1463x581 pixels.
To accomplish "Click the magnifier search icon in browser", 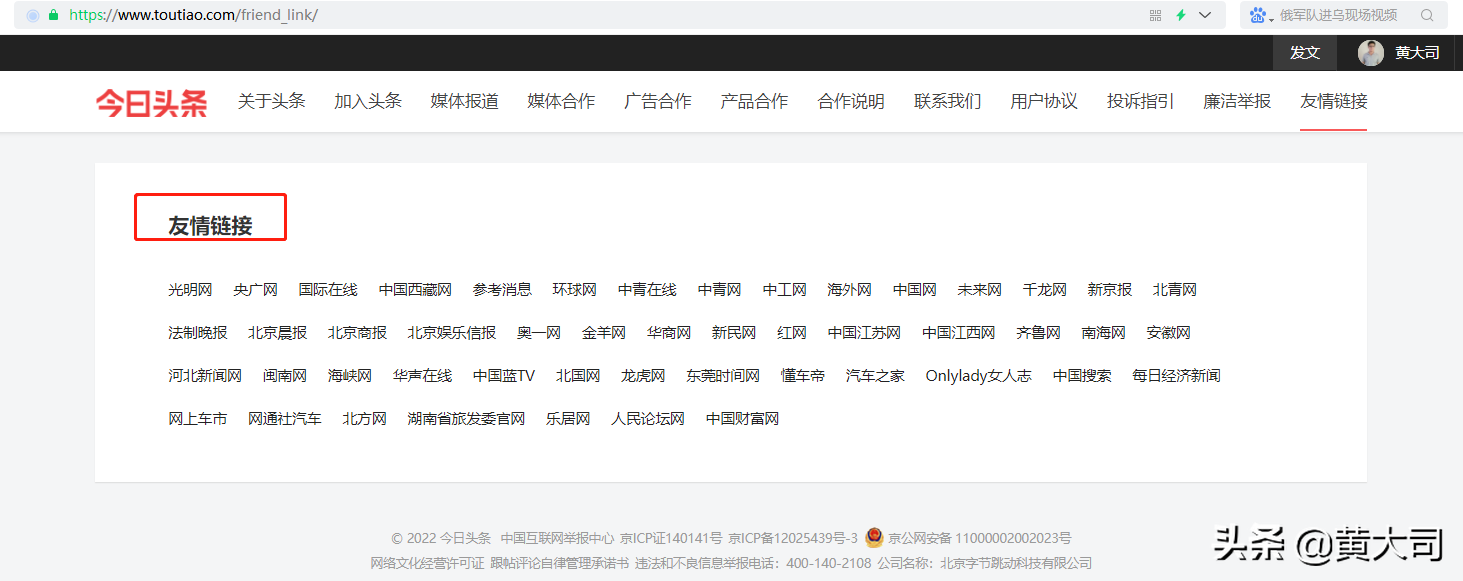I will click(x=1427, y=15).
